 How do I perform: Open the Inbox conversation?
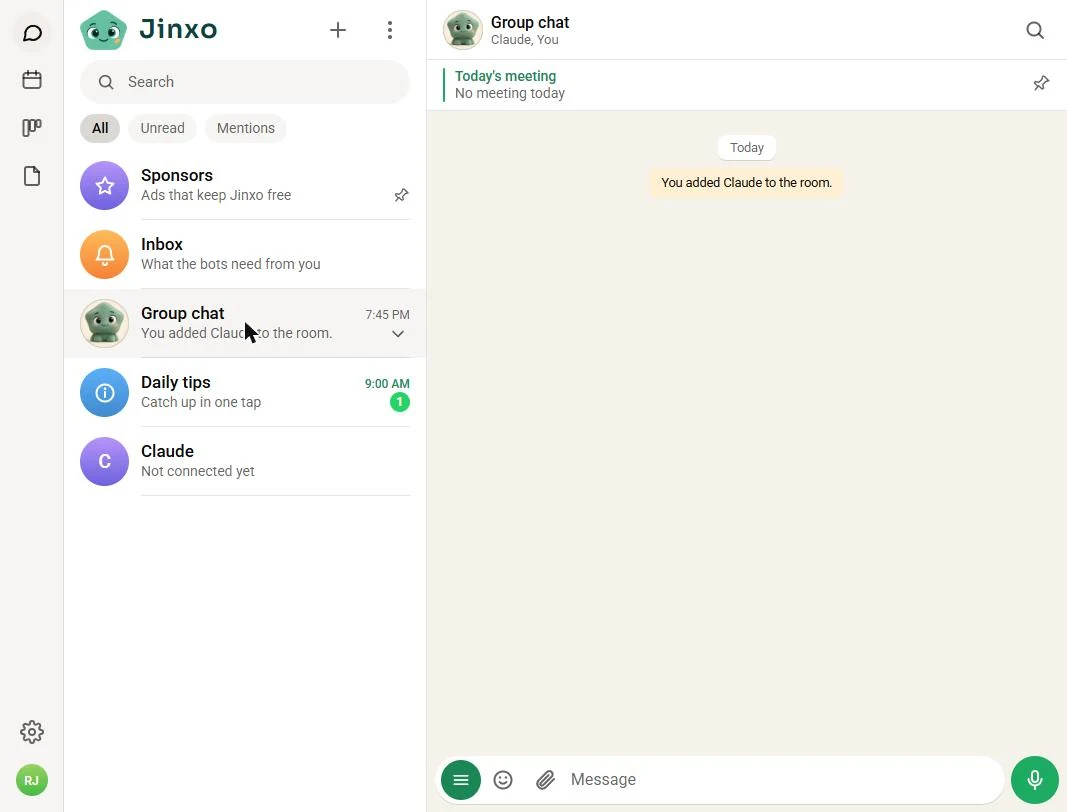(x=245, y=255)
